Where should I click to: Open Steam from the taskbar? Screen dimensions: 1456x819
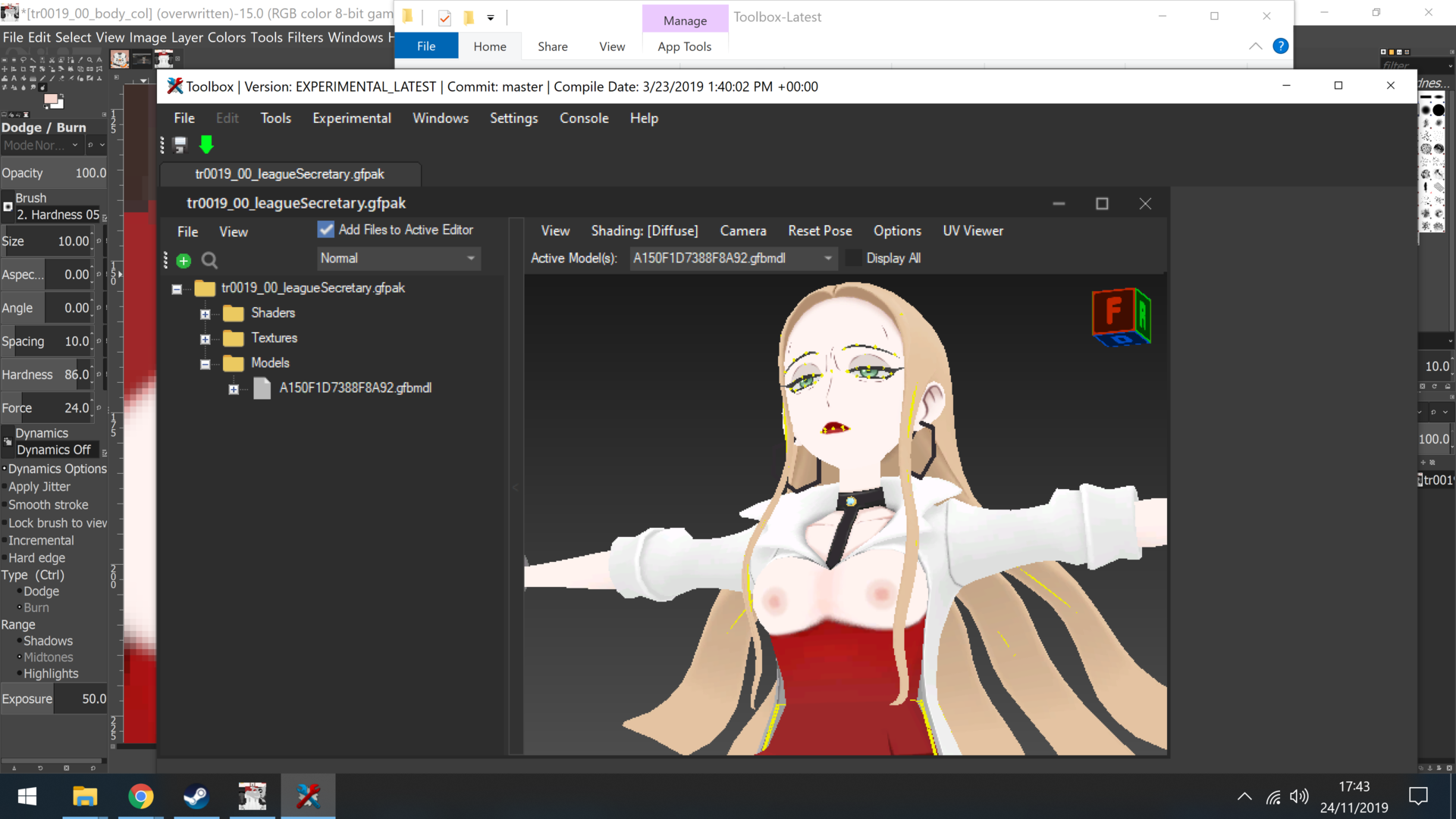click(x=196, y=796)
